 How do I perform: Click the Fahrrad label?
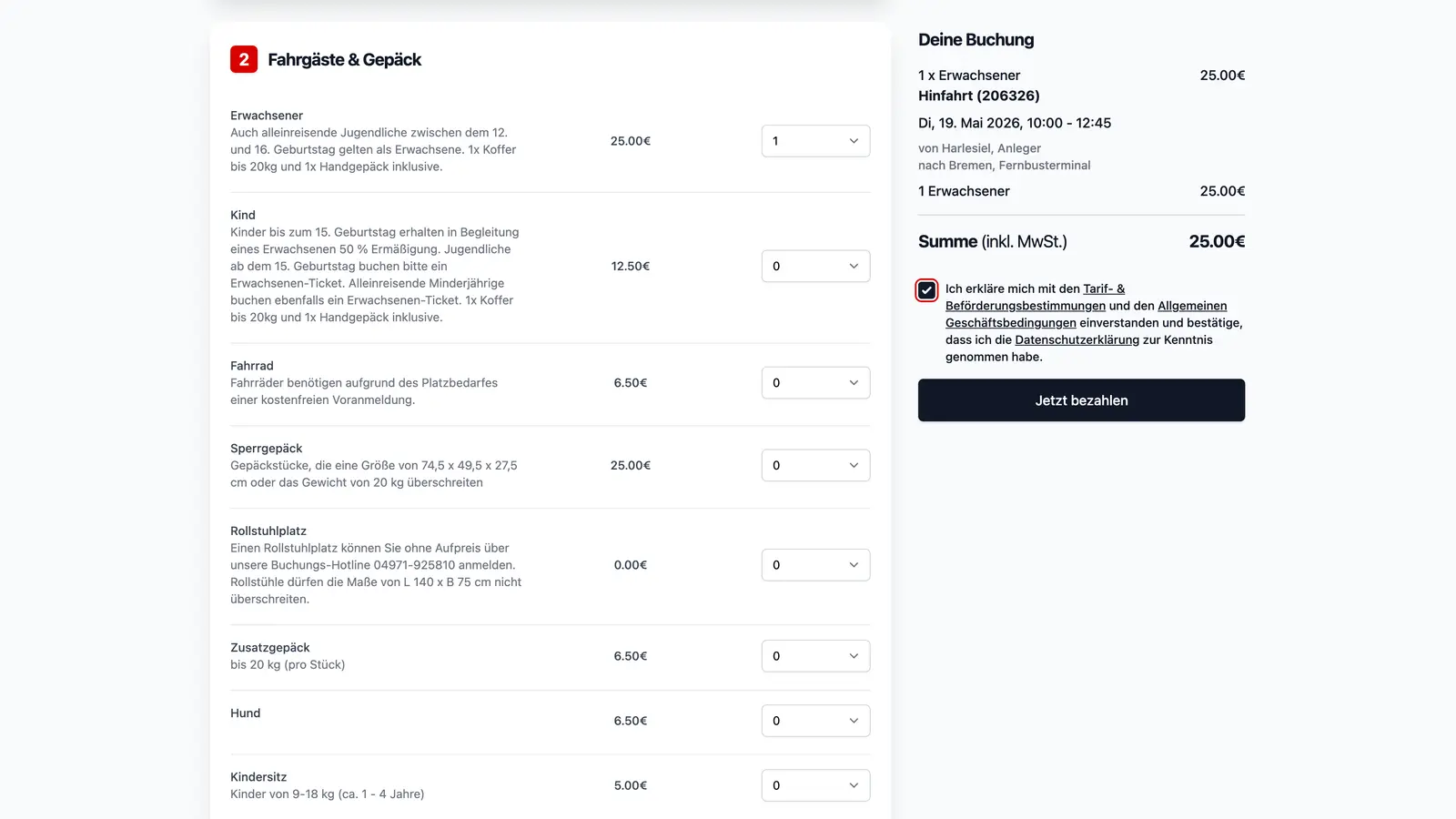[252, 366]
